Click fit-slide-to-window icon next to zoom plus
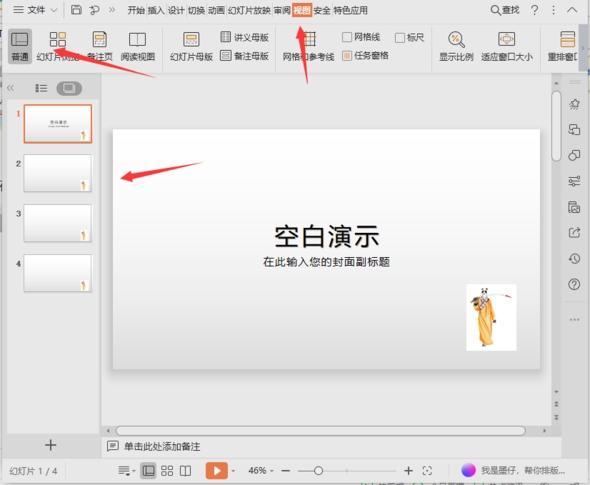 click(x=427, y=471)
